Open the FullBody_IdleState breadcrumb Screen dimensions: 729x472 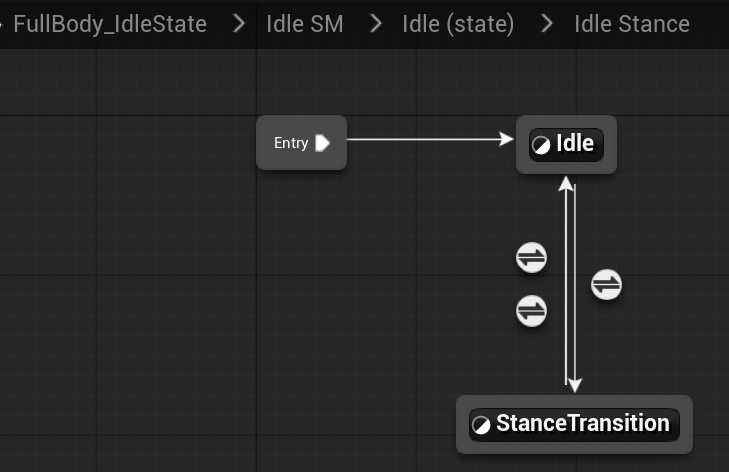point(110,24)
